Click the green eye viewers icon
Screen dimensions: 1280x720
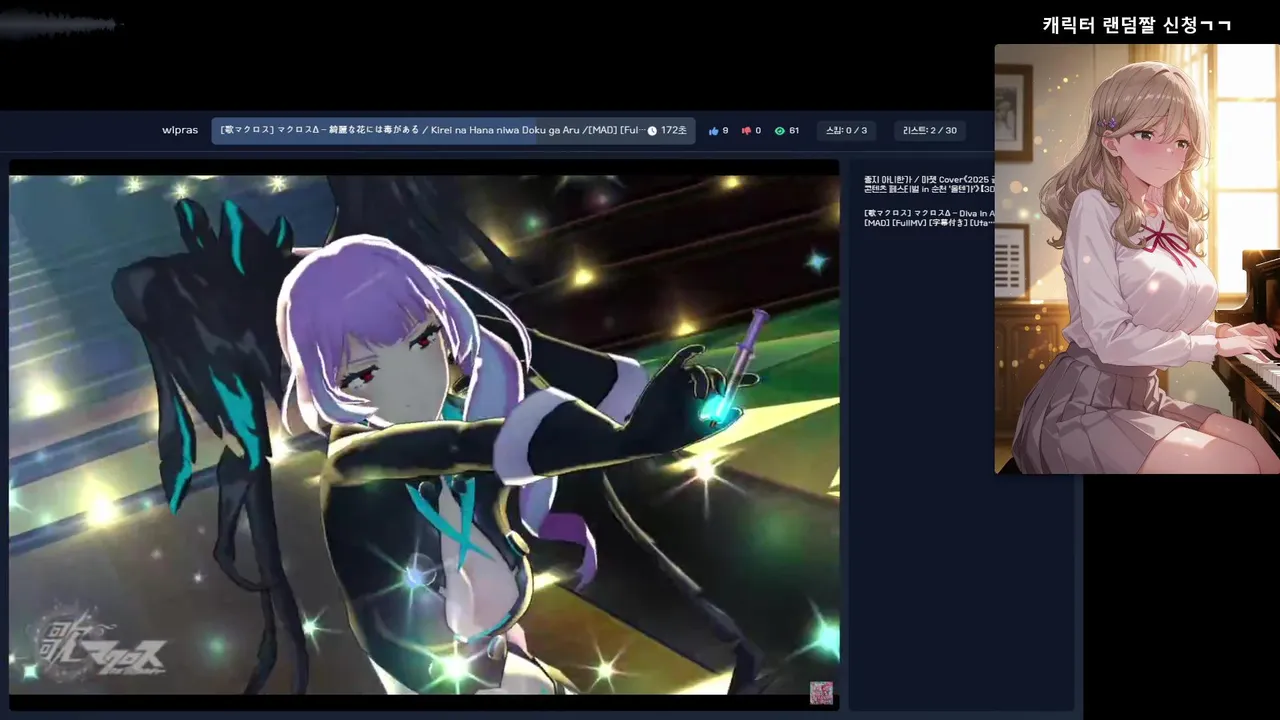[x=780, y=131]
